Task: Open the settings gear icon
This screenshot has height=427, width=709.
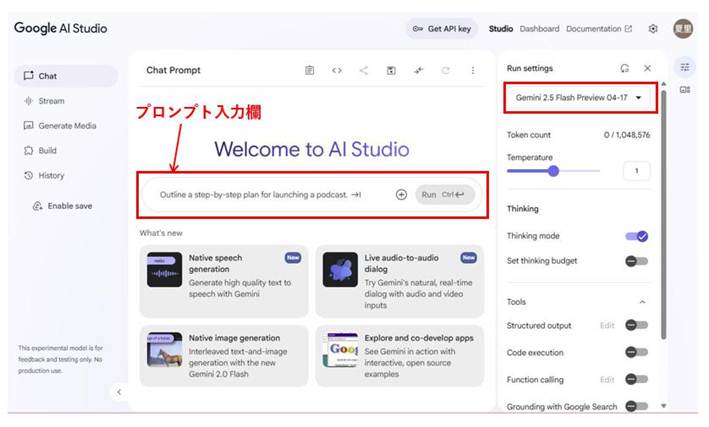Action: (653, 29)
